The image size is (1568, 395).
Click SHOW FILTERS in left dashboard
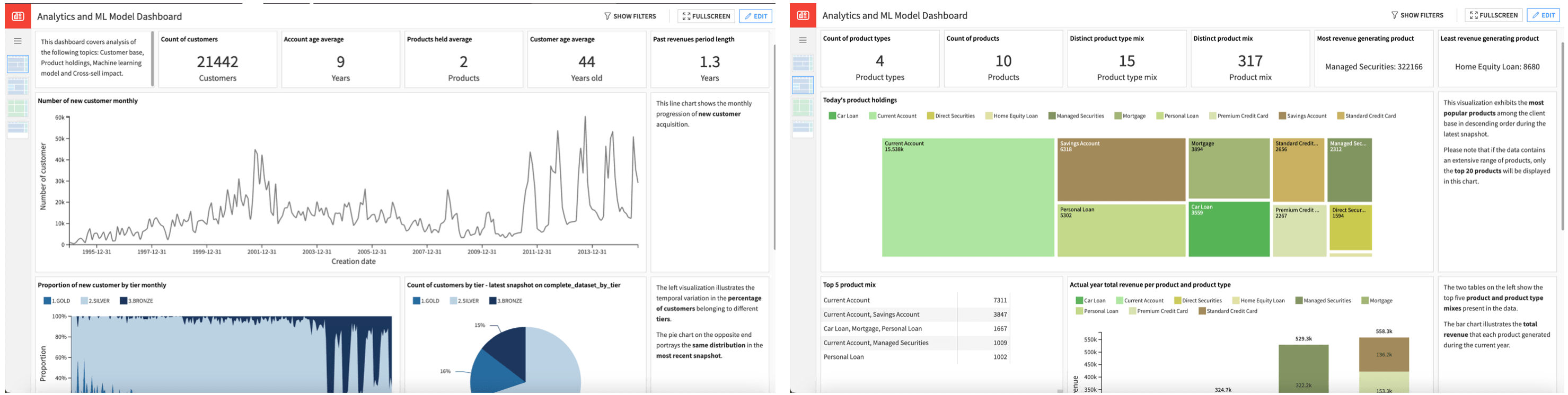630,16
